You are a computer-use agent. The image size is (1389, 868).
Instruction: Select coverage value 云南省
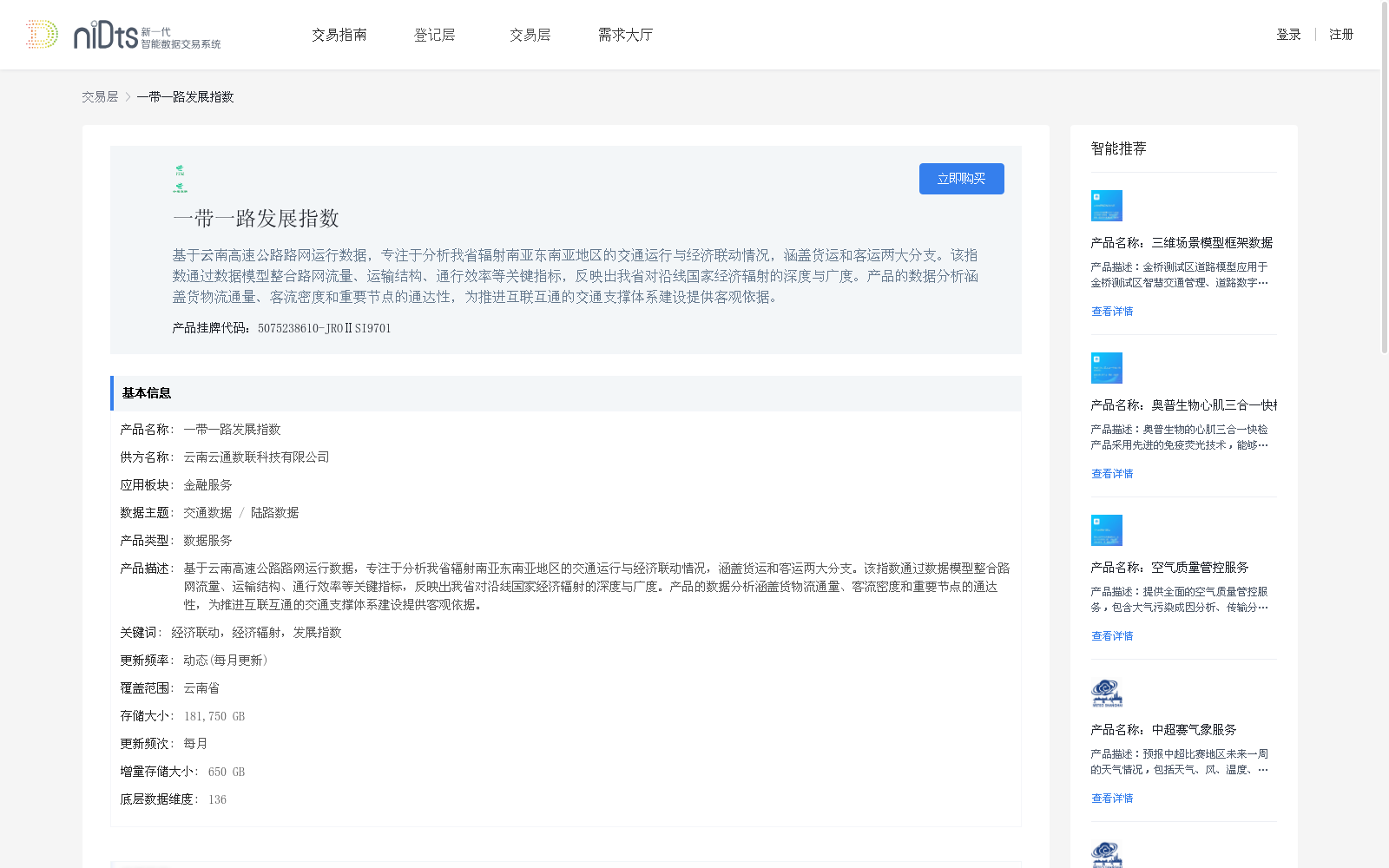coord(201,688)
